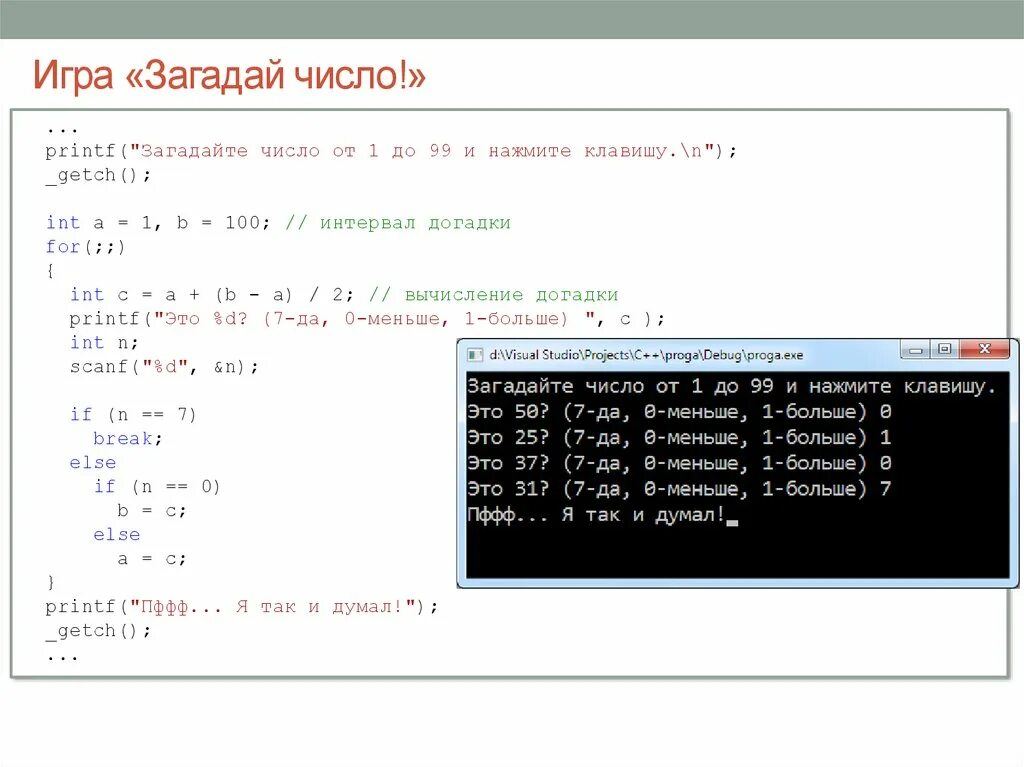Image resolution: width=1024 pixels, height=767 pixels.
Task: Click the comment 'вычисление догадки'
Action: [511, 295]
